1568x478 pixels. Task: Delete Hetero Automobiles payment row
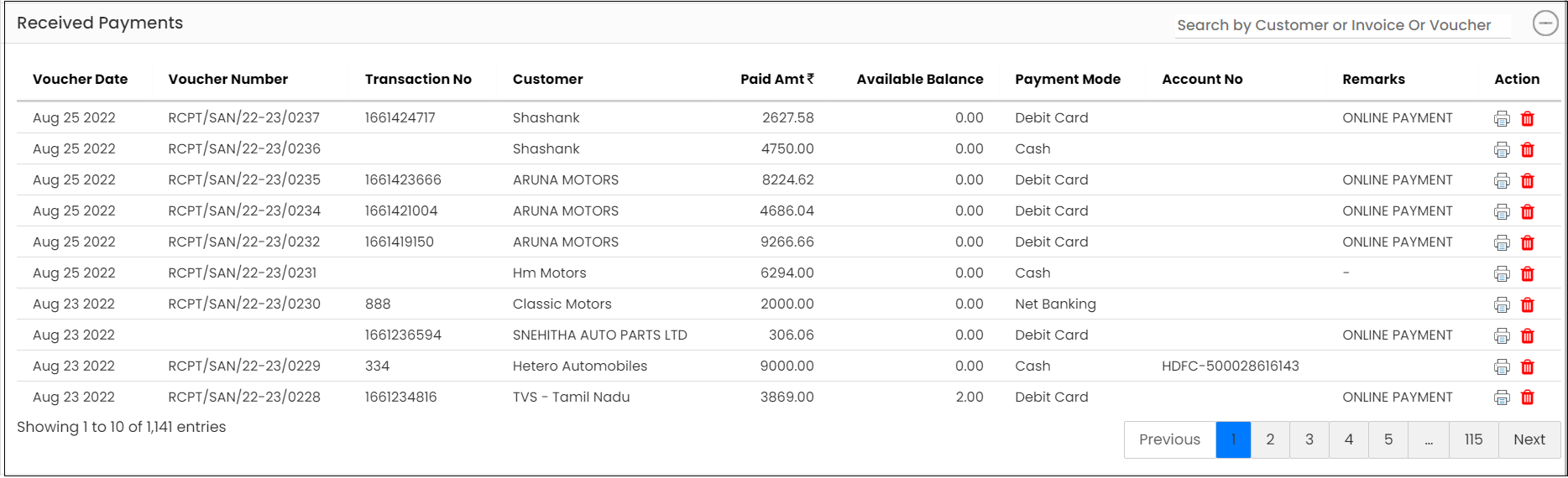1528,366
